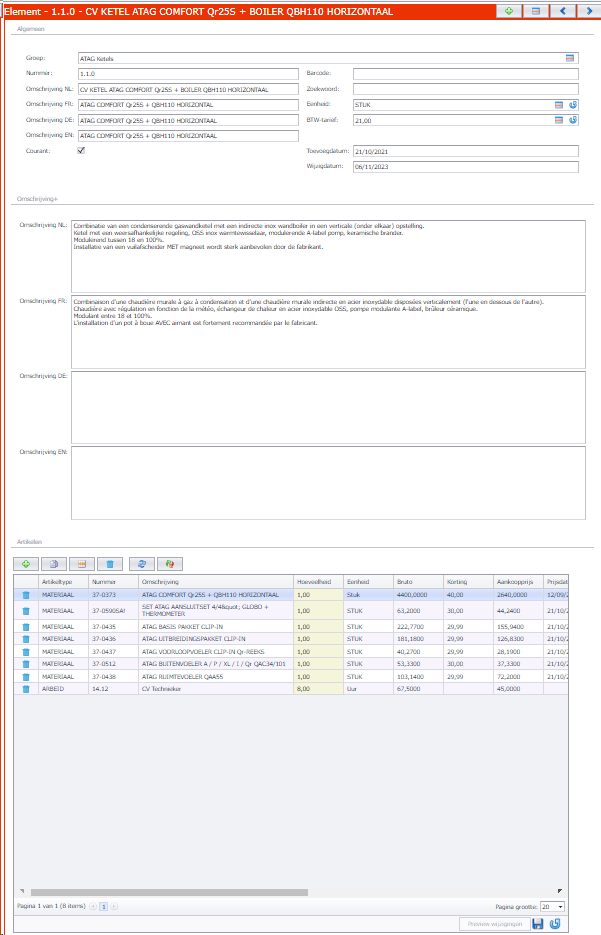Sort by Korting column header
Viewport: 601px width, 935px height.
point(468,581)
